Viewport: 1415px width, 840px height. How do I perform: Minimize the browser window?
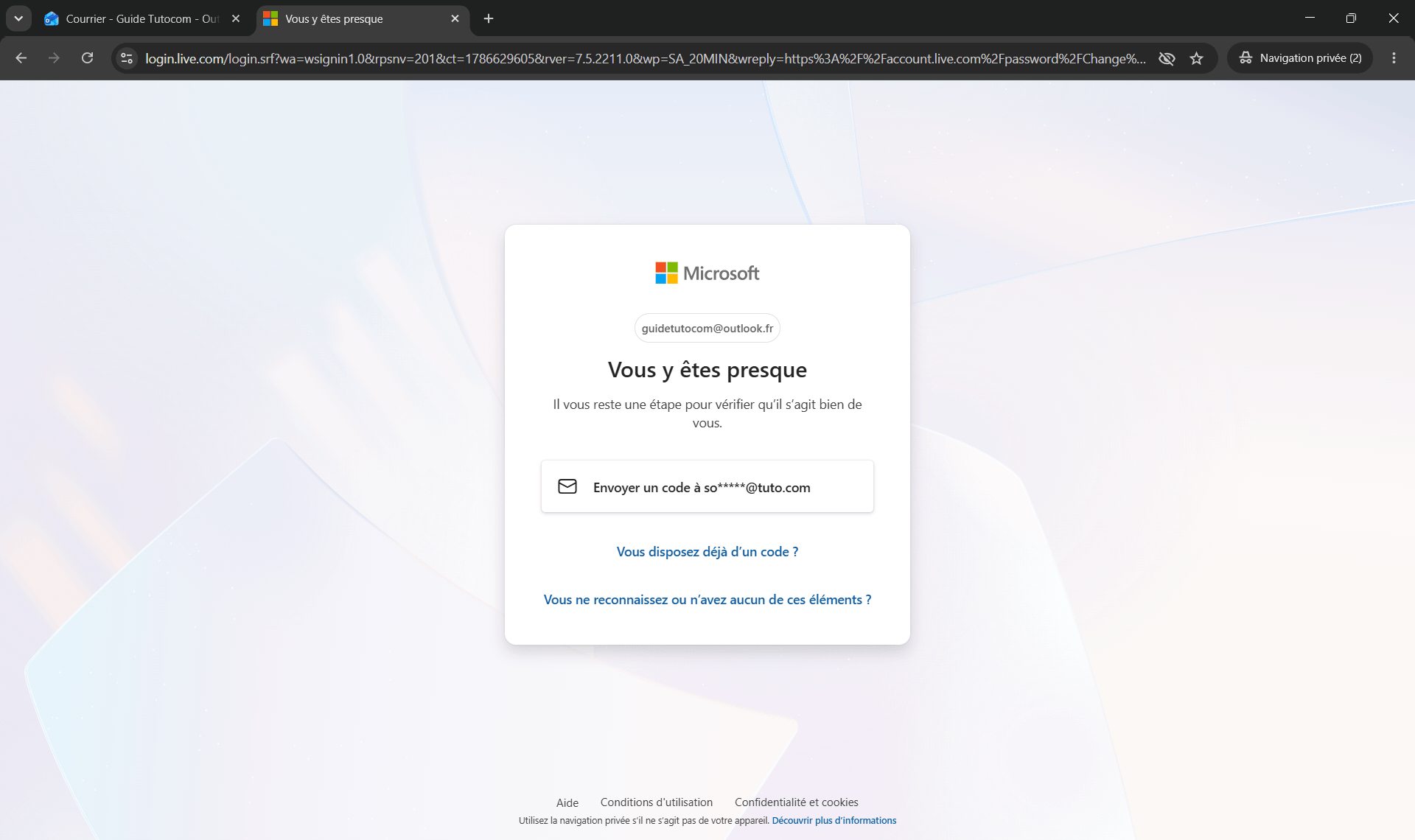point(1310,18)
